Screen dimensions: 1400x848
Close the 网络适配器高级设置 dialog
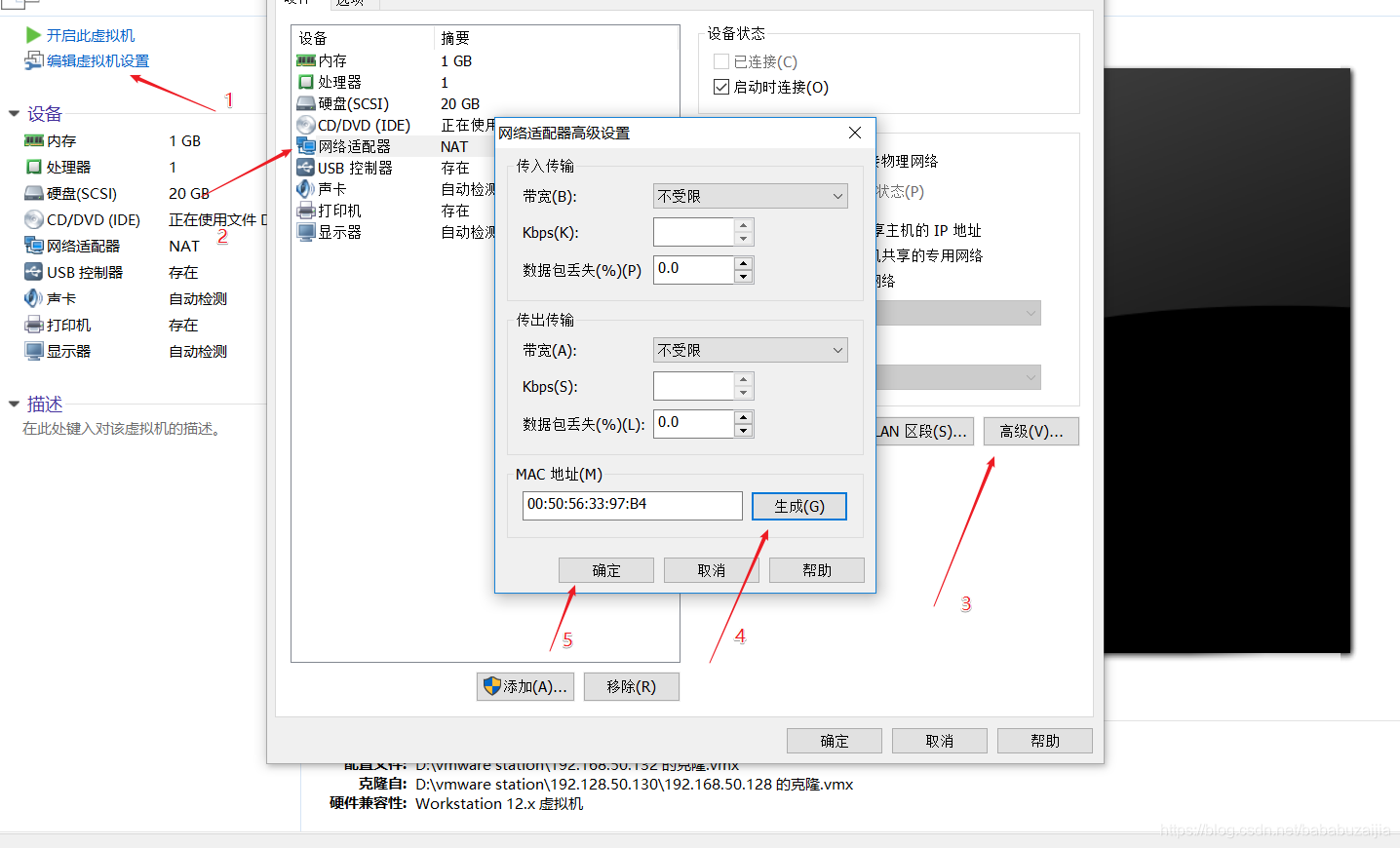point(855,133)
